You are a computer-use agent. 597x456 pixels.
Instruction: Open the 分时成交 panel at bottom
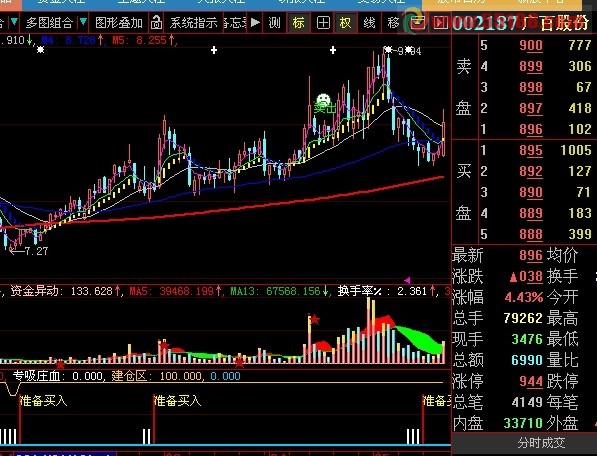tap(541, 443)
